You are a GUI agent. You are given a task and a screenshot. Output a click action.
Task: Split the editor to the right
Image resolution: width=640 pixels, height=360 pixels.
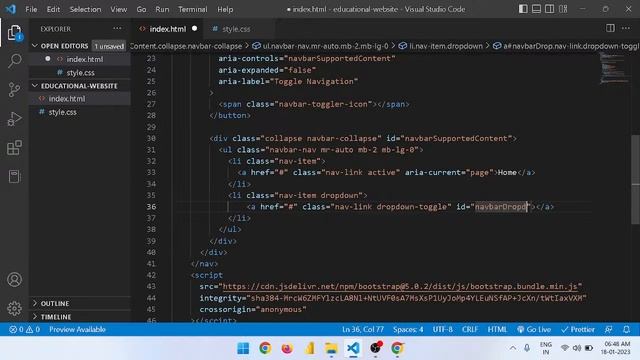pyautogui.click(x=610, y=28)
